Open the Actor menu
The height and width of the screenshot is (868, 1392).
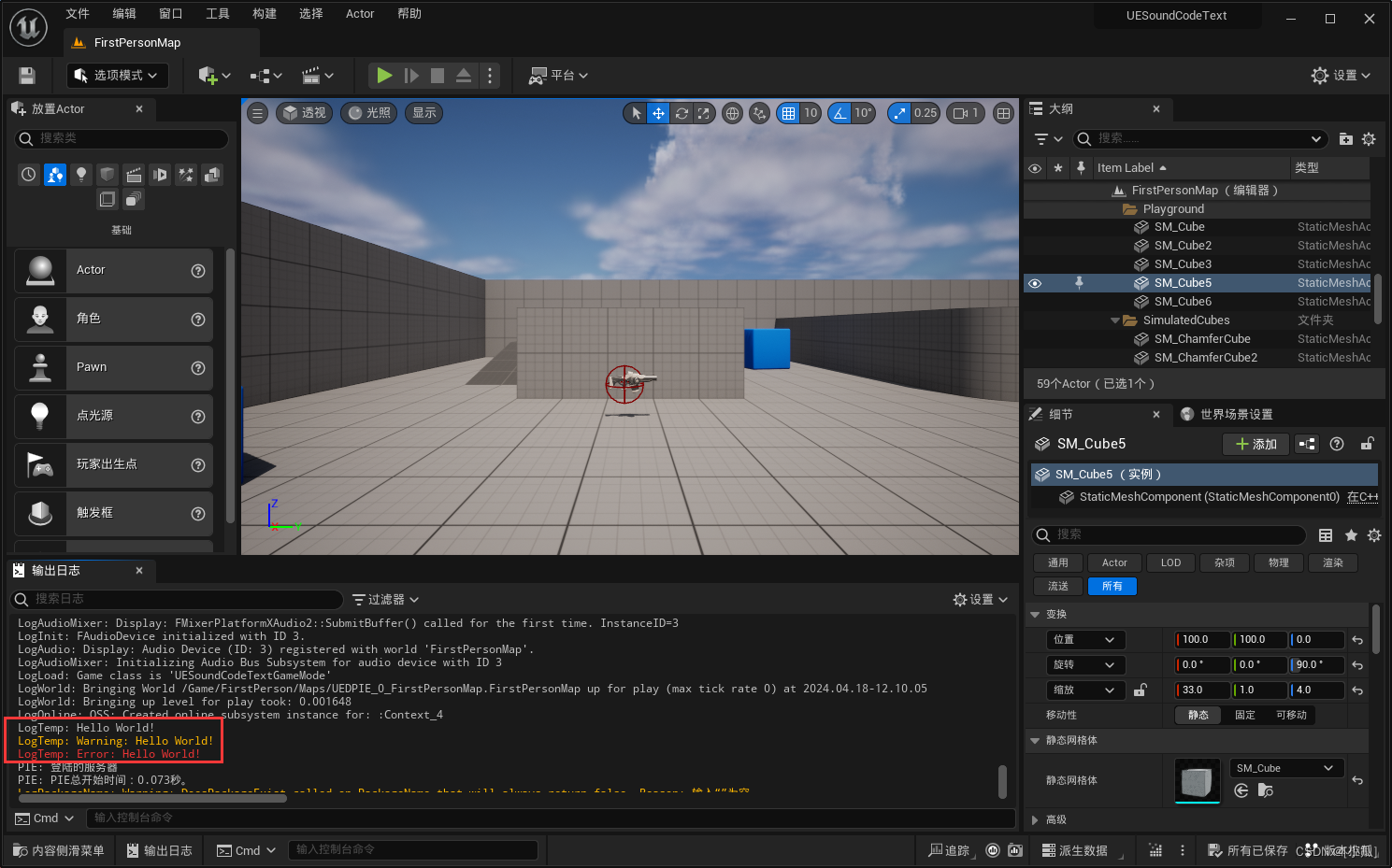click(x=360, y=14)
